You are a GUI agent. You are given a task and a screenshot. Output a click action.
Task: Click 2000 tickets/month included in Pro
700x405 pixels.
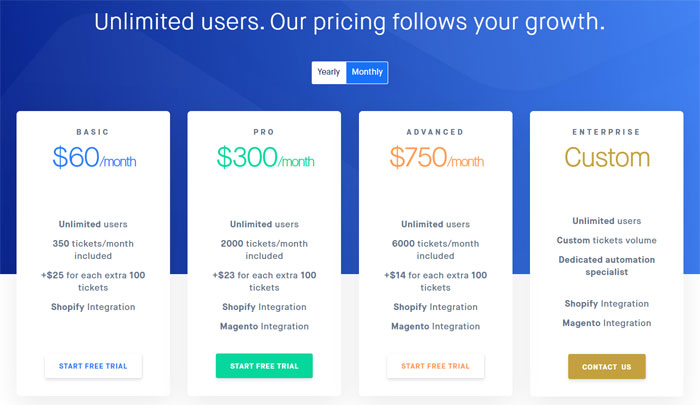coord(264,249)
